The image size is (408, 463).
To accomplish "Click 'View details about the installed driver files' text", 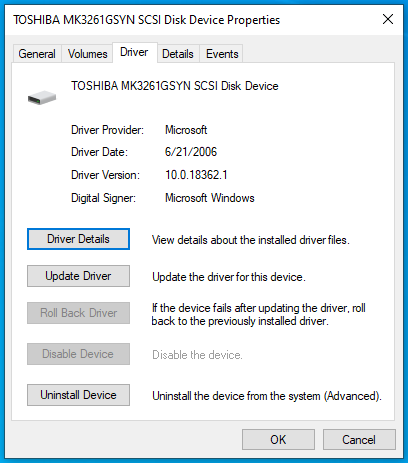I will pos(251,240).
